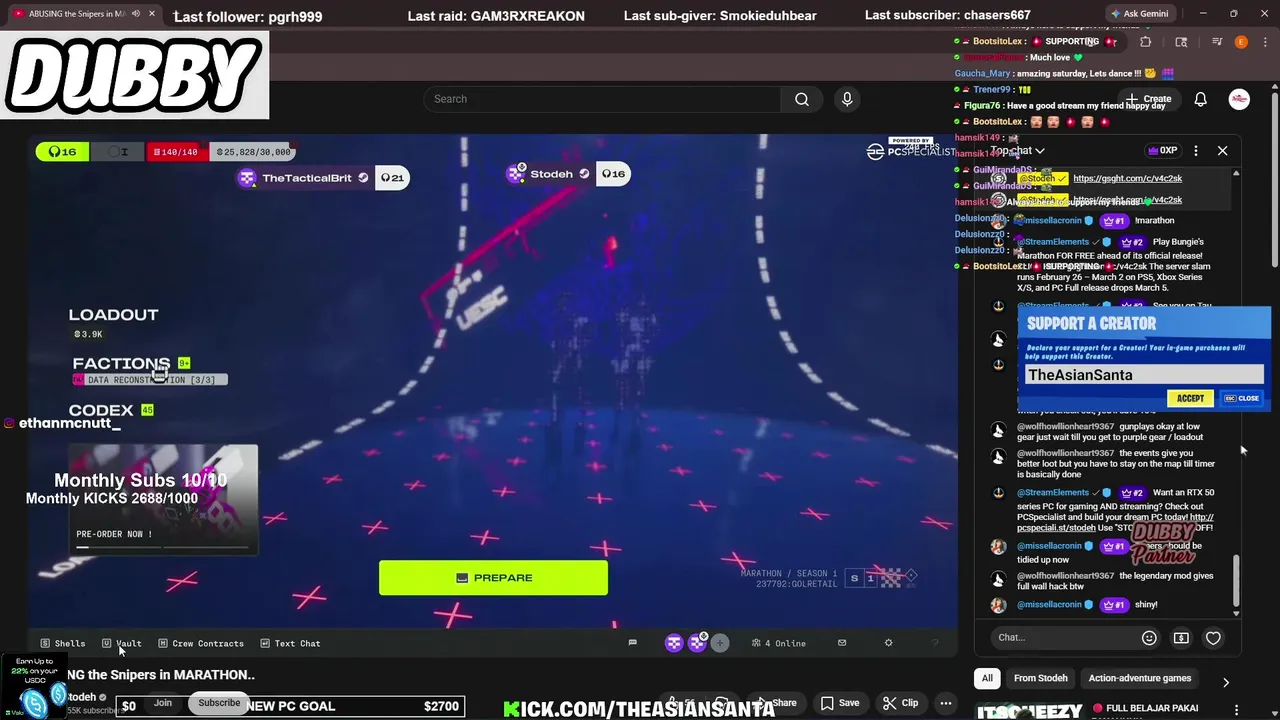Open the Shells tab at bottom

coord(63,644)
